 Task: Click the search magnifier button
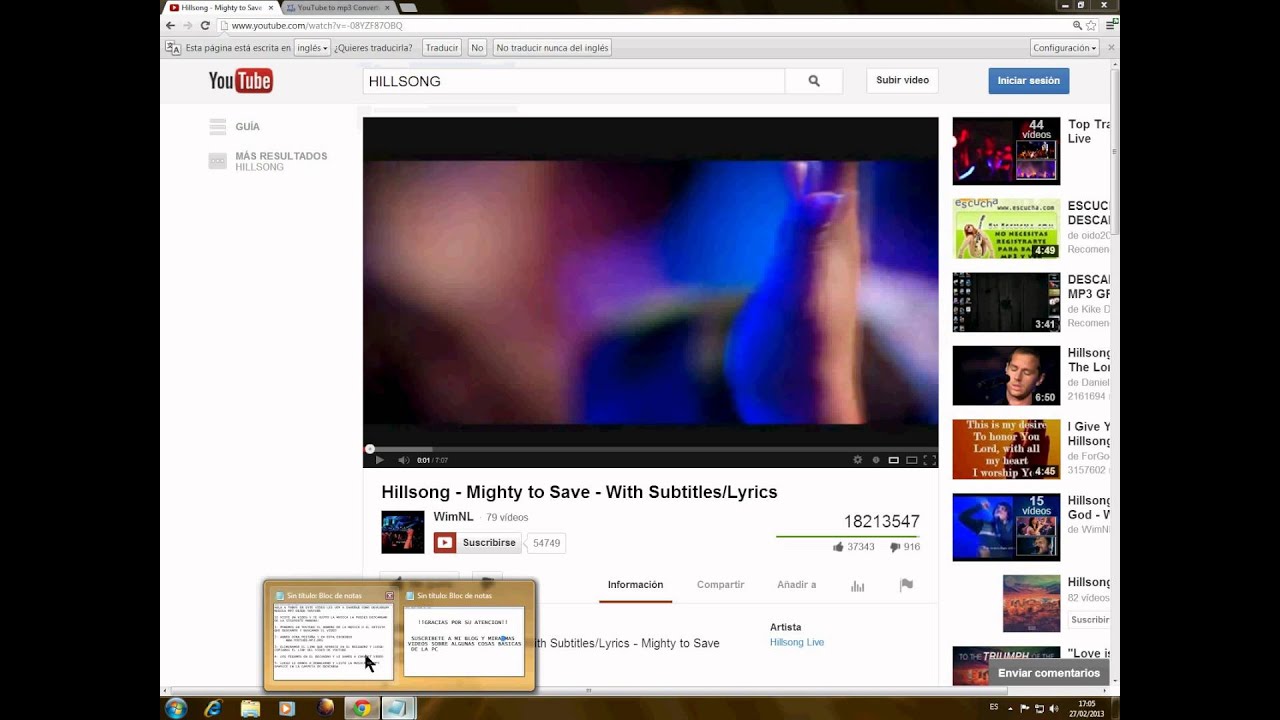(x=813, y=81)
